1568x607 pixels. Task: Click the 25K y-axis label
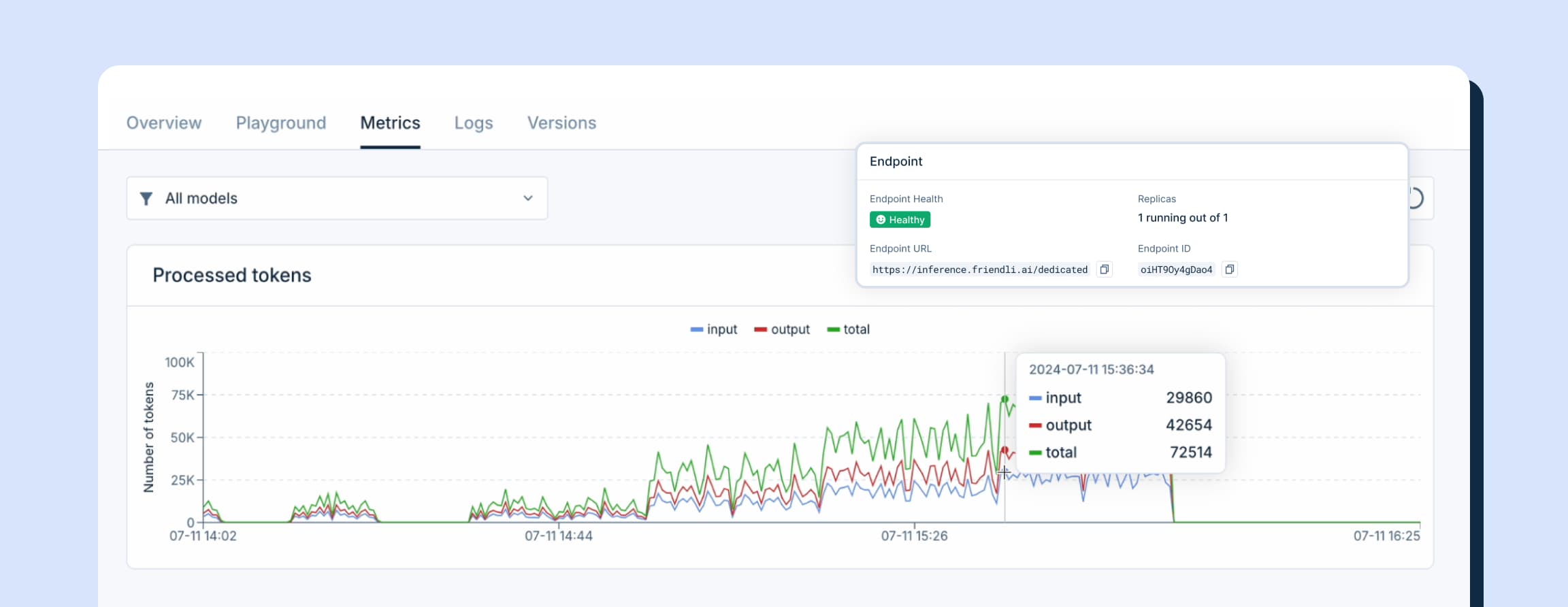(x=182, y=480)
